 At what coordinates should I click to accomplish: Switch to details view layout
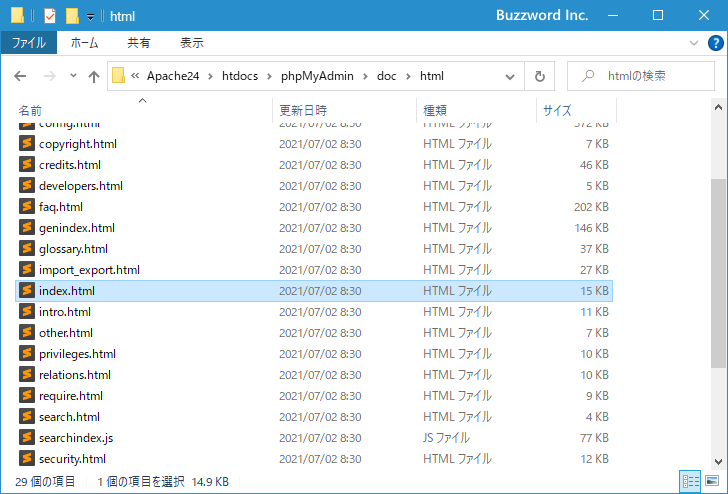[690, 481]
